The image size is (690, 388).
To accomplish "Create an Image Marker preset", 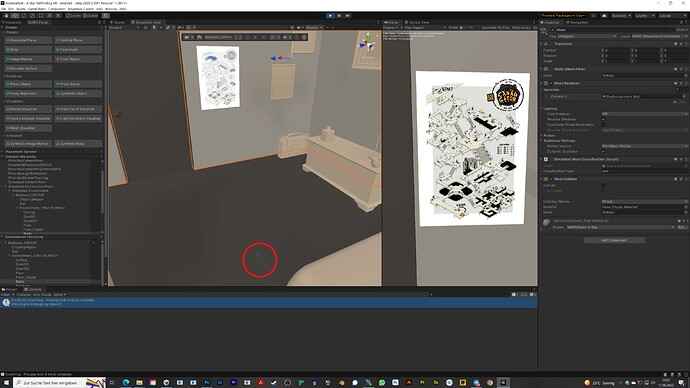I will click(x=29, y=59).
